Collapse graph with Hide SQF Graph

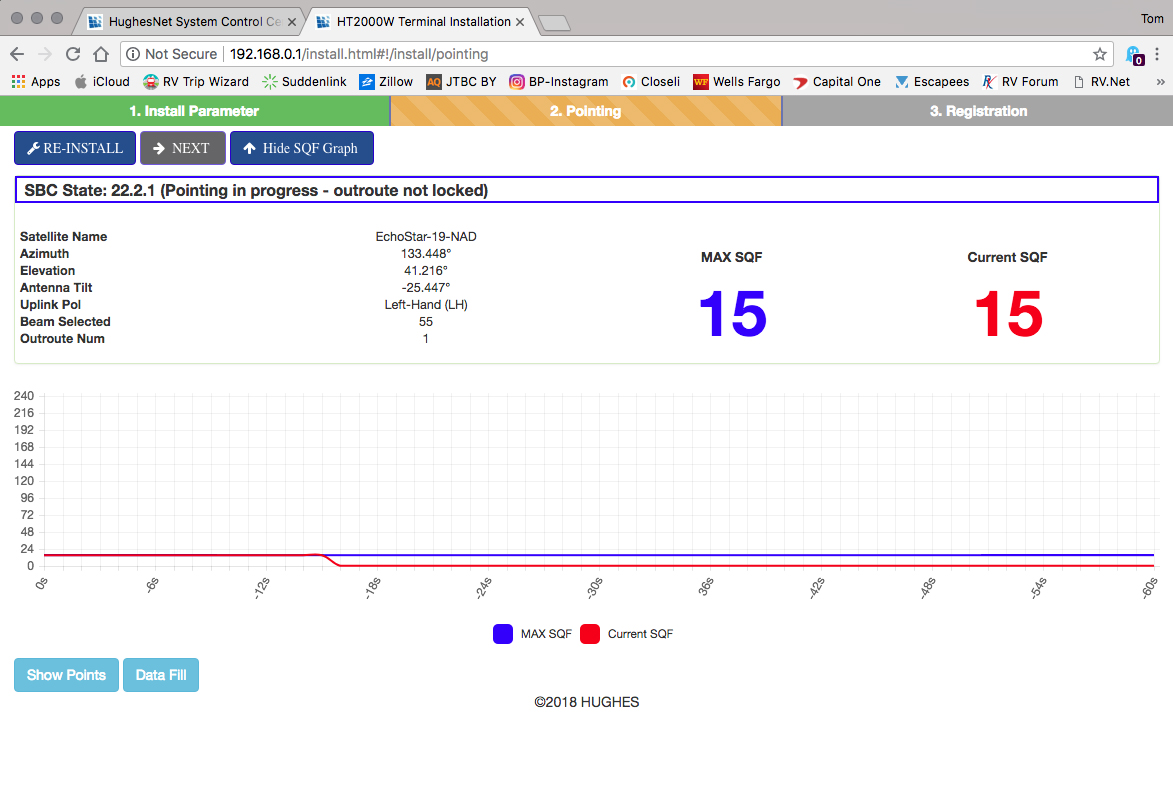[301, 148]
